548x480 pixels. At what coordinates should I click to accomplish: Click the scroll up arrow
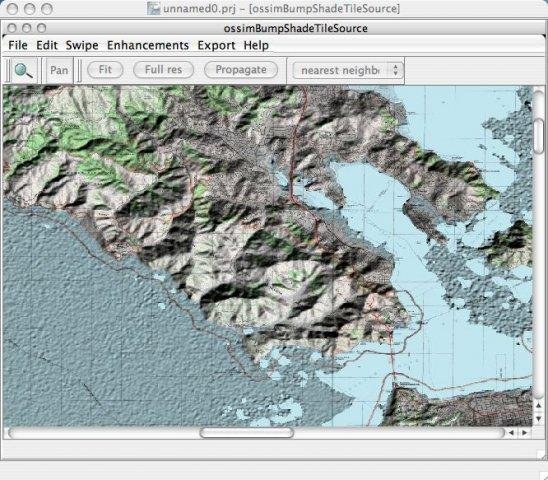(x=539, y=406)
